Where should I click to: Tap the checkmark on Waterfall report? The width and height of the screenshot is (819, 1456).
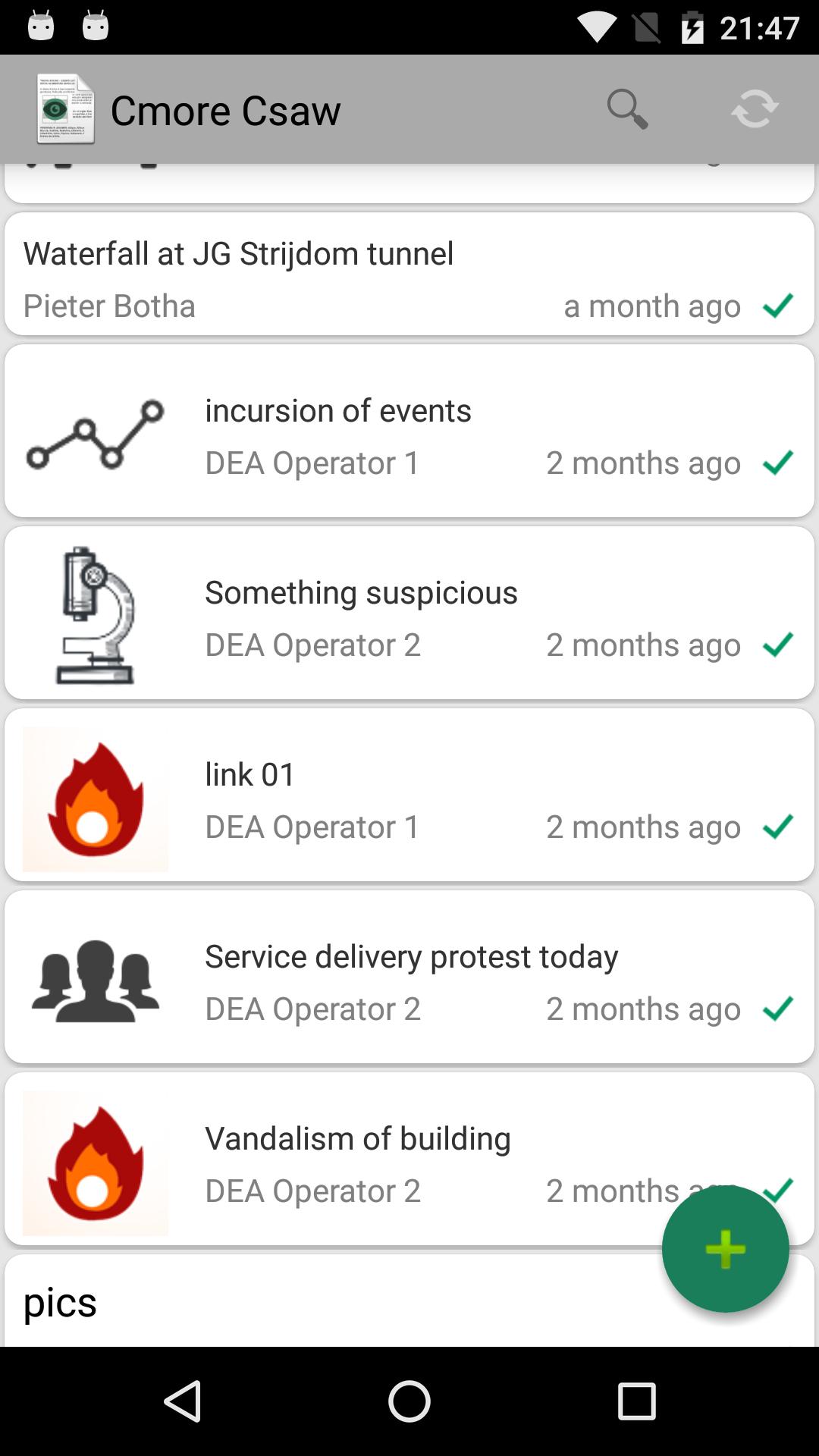click(x=778, y=306)
